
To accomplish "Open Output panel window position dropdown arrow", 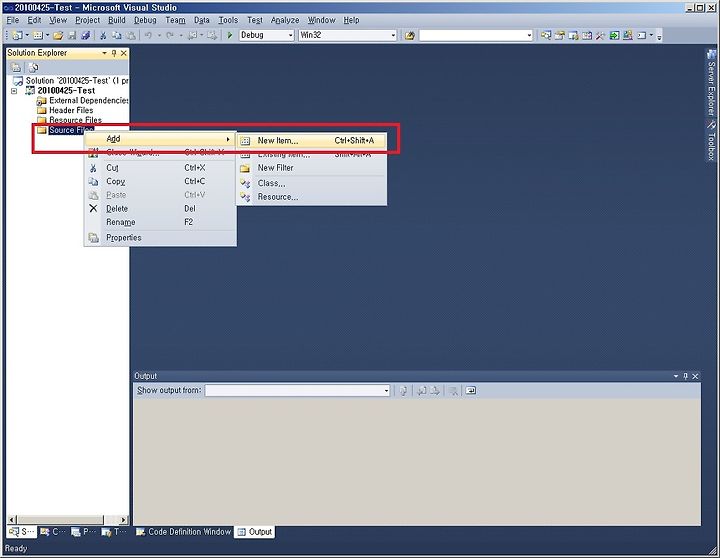I will (x=676, y=376).
